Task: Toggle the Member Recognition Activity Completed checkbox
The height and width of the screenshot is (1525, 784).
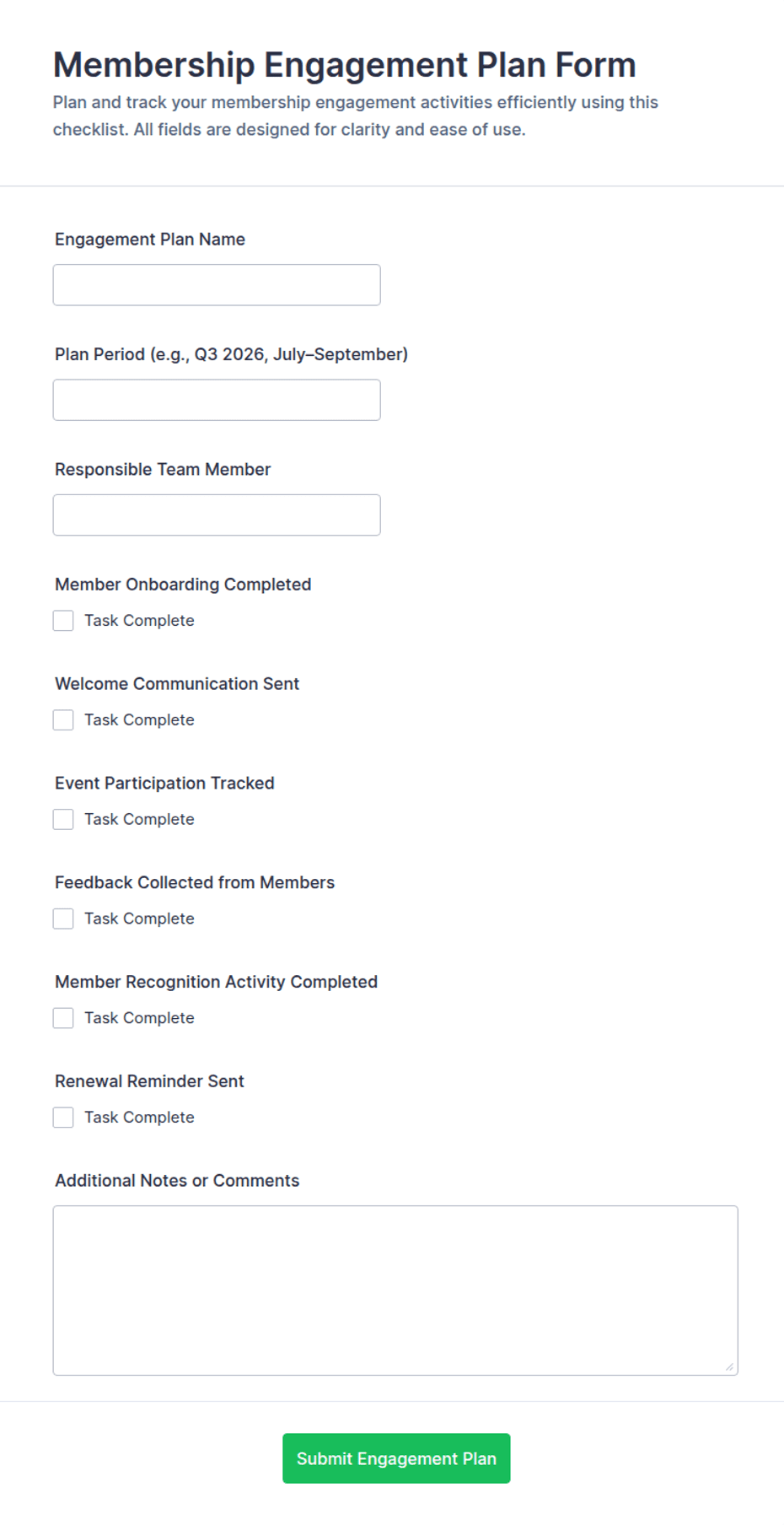Action: (63, 1018)
